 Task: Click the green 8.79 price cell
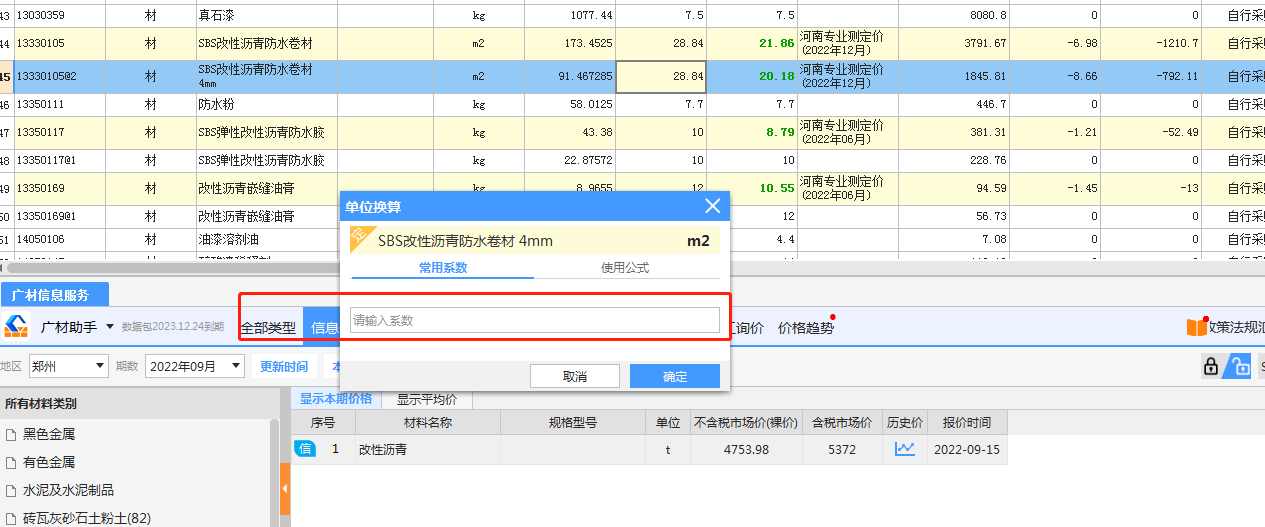(752, 132)
